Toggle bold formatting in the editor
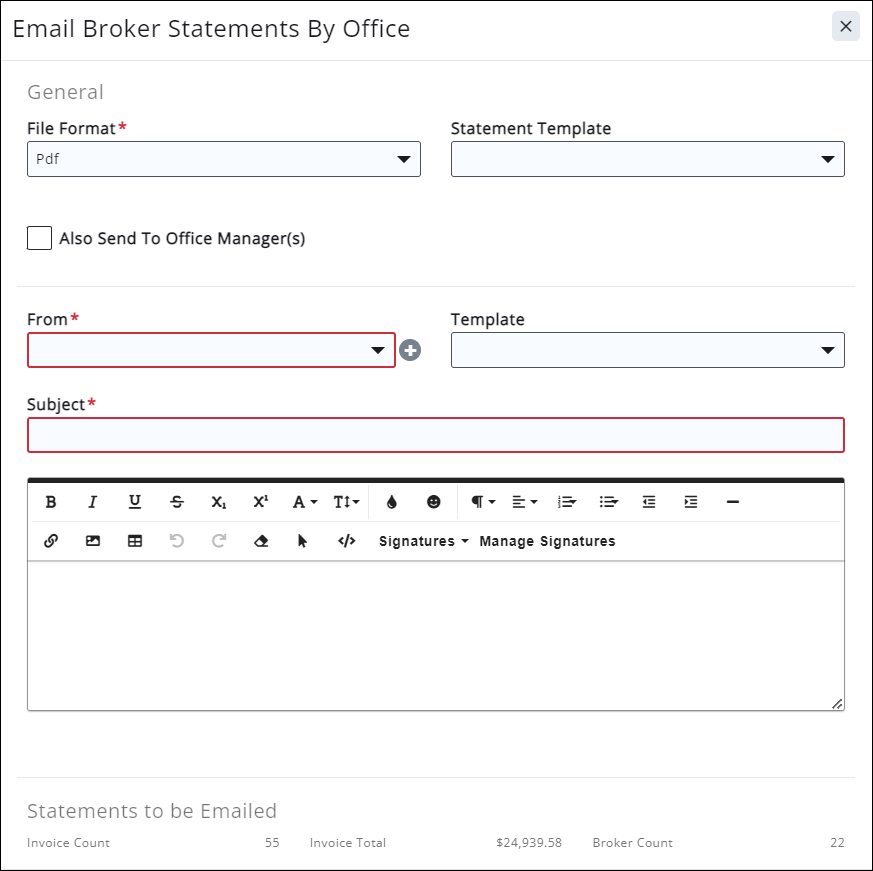Viewport: 873px width, 871px height. click(x=51, y=502)
